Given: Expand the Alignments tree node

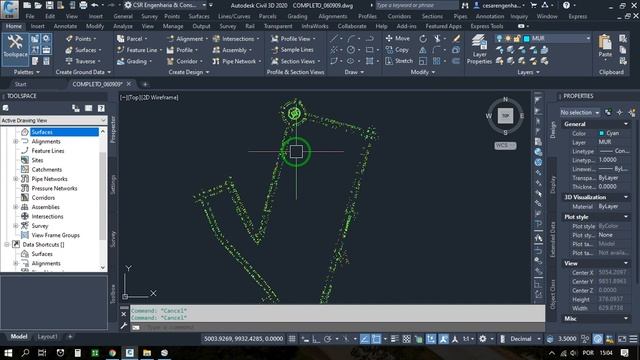Looking at the screenshot, I should [x=16, y=141].
